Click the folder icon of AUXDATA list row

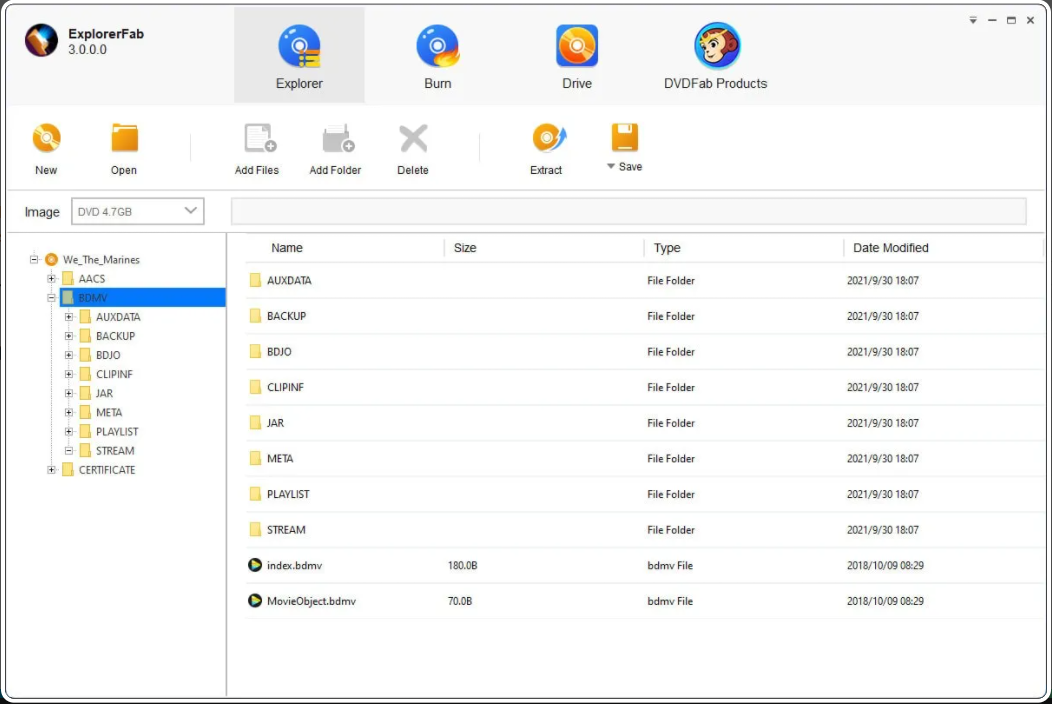click(x=255, y=281)
